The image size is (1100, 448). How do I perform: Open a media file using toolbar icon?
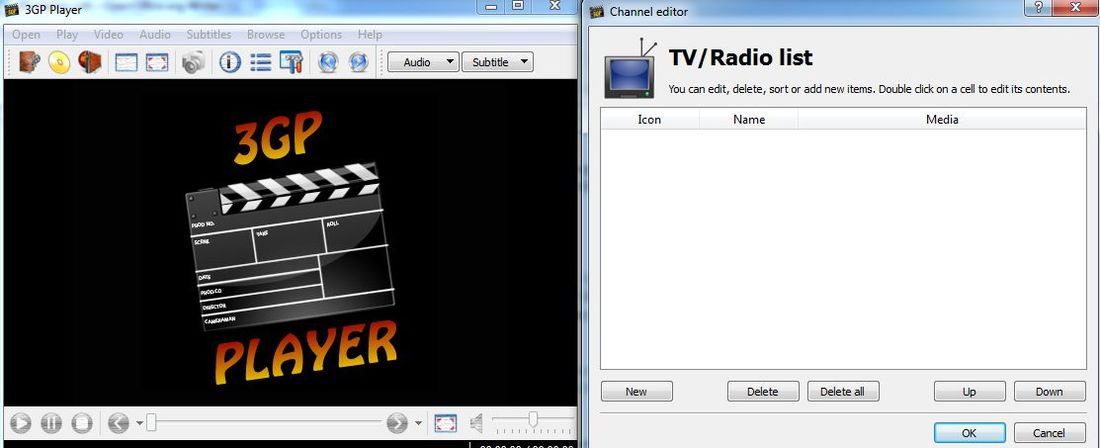tap(29, 62)
